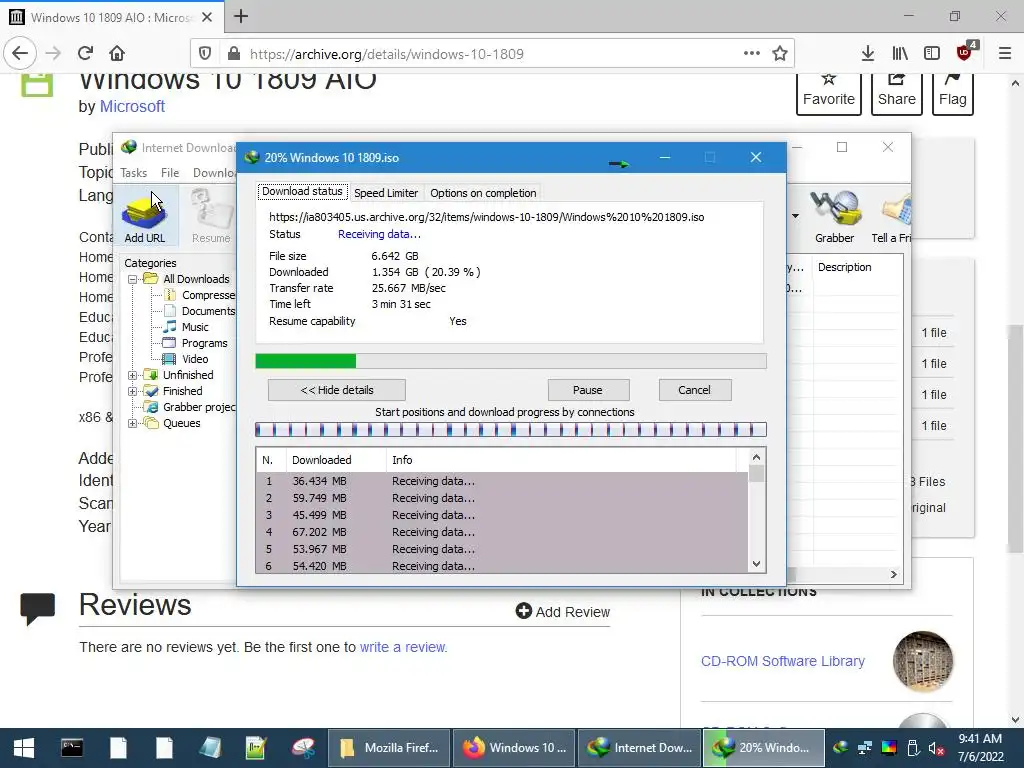This screenshot has height=768, width=1024.
Task: Click tracking protection shield icon
Action: (204, 54)
